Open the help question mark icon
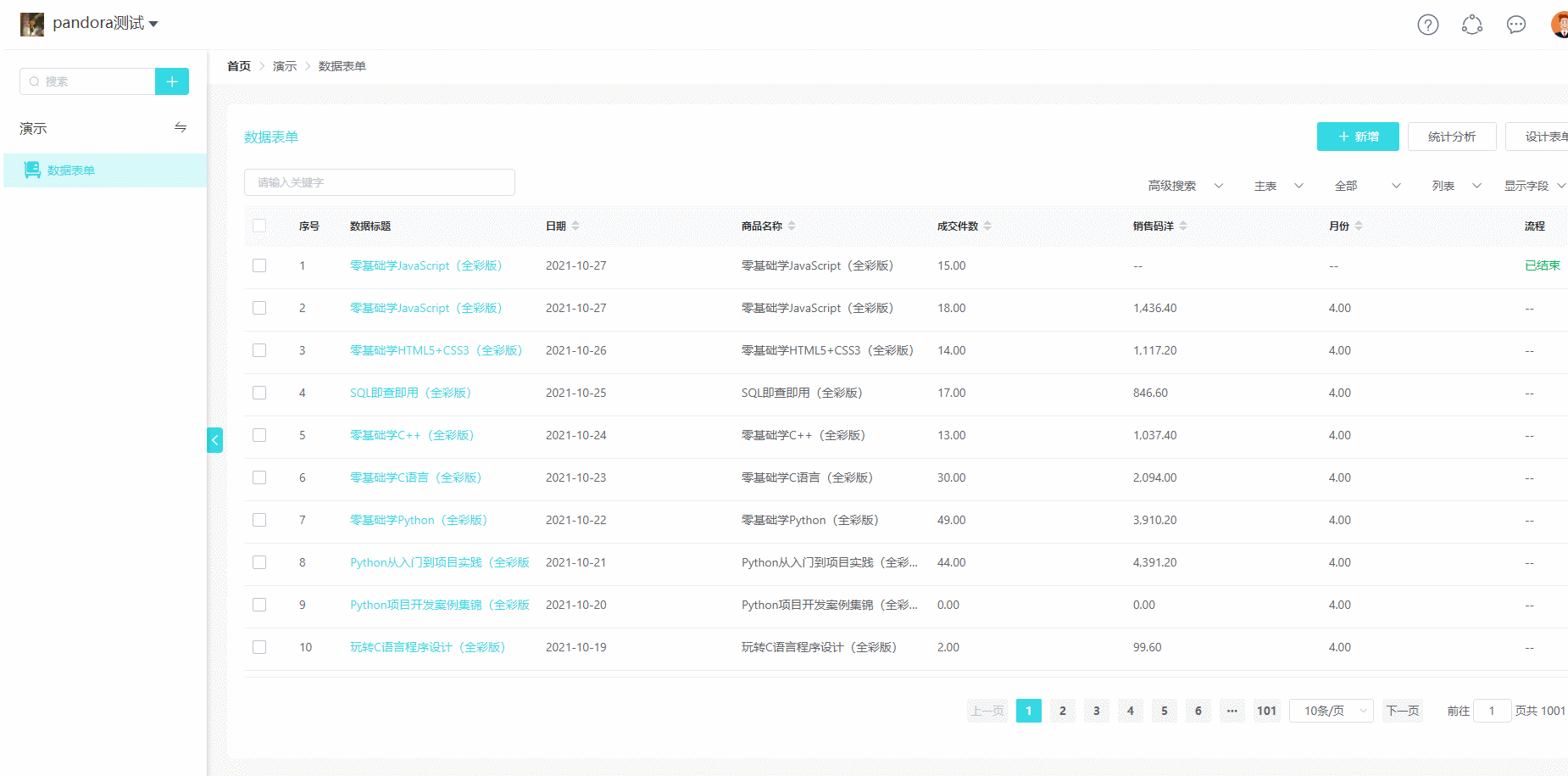The image size is (1568, 776). [1428, 25]
